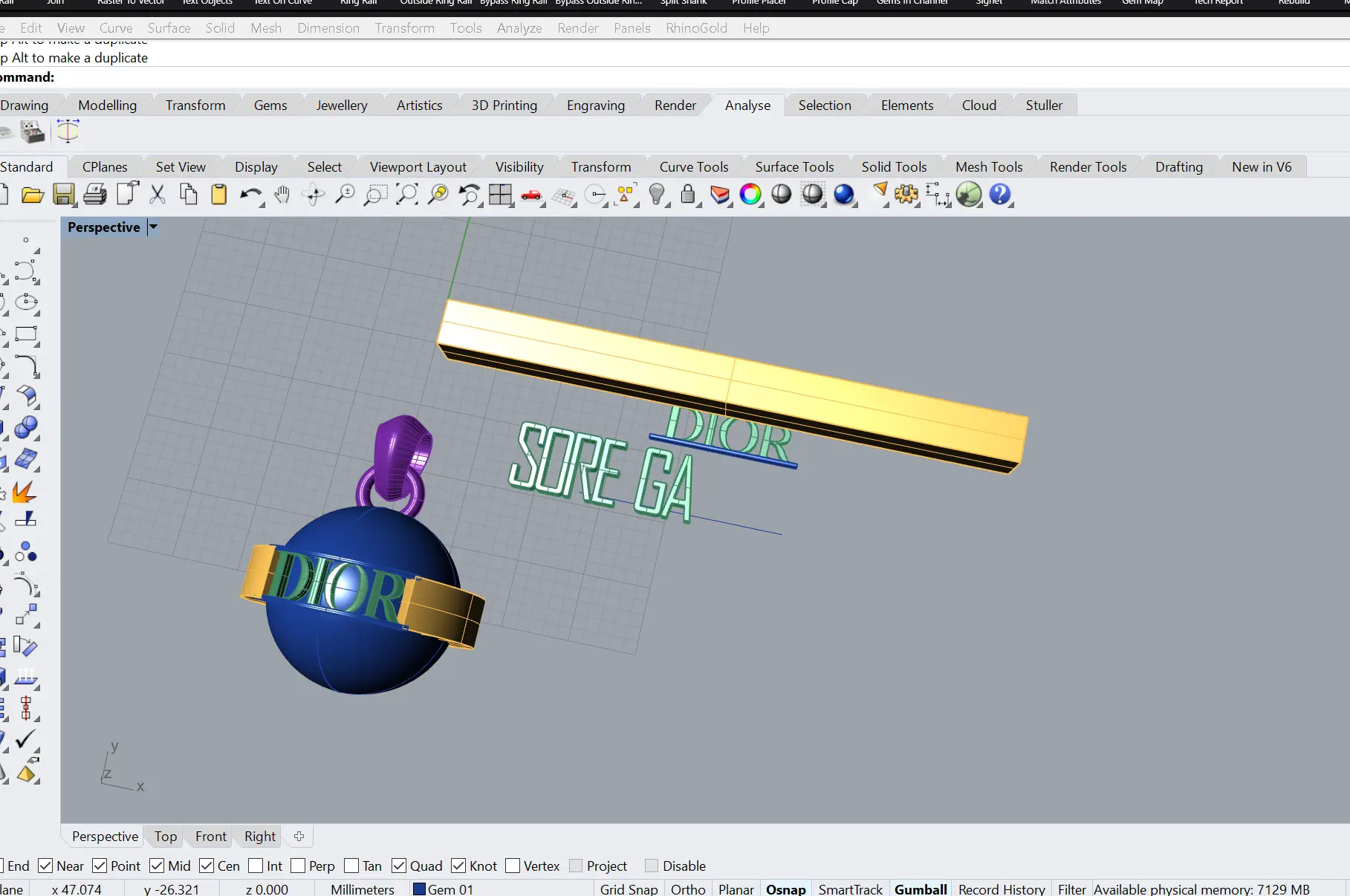Open the Millimeters units selector
This screenshot has width=1350, height=896.
pos(363,889)
